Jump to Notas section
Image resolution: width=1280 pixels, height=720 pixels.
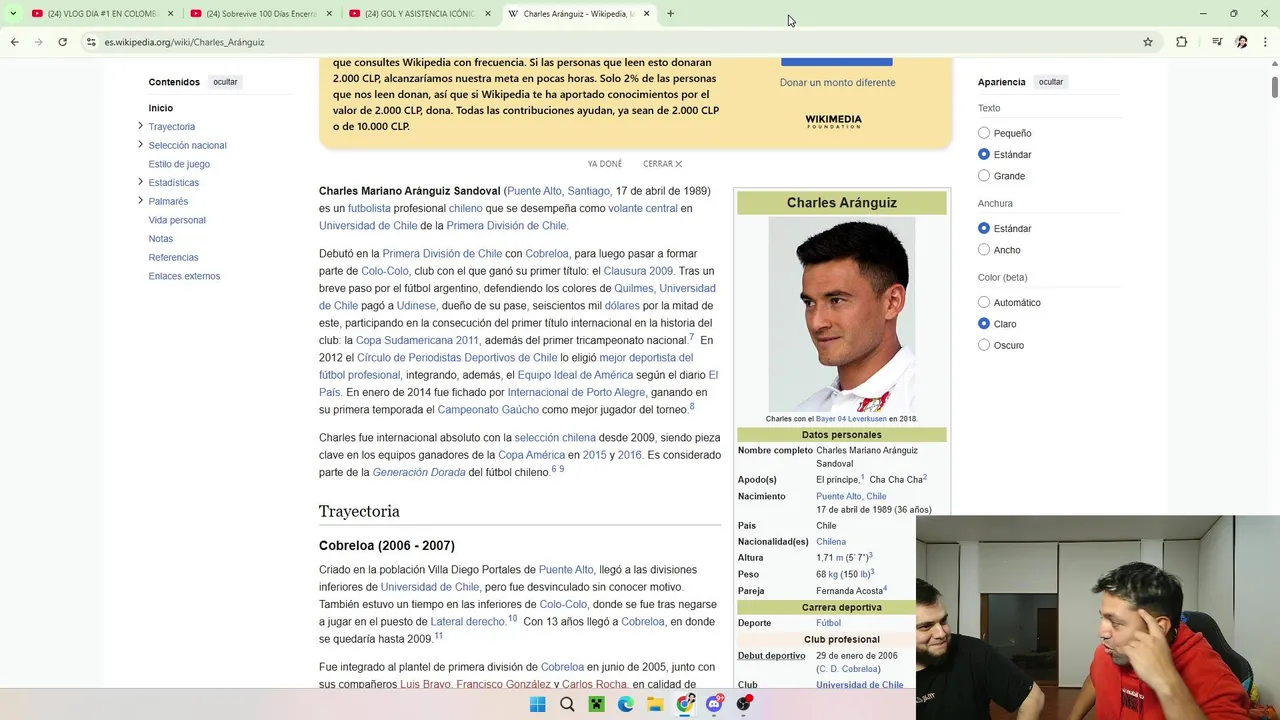pyautogui.click(x=161, y=239)
